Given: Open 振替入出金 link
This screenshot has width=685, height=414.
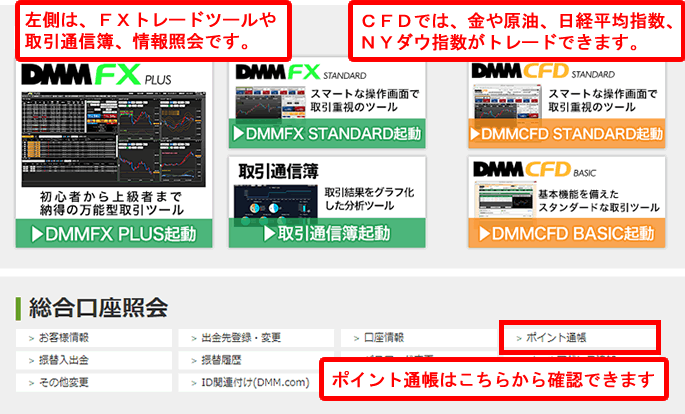Looking at the screenshot, I should [94, 360].
